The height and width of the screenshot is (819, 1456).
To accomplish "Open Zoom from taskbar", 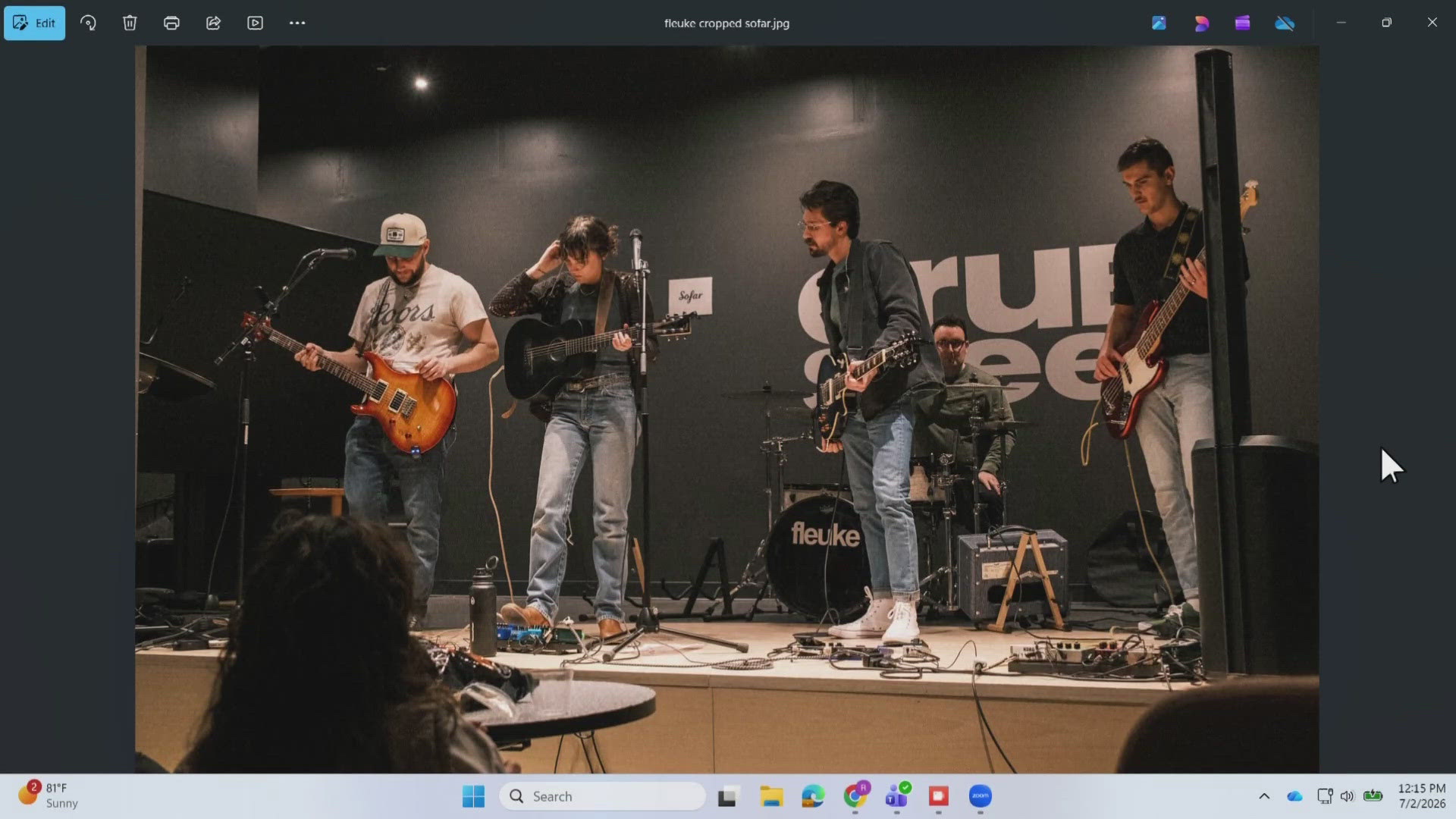I will click(981, 796).
